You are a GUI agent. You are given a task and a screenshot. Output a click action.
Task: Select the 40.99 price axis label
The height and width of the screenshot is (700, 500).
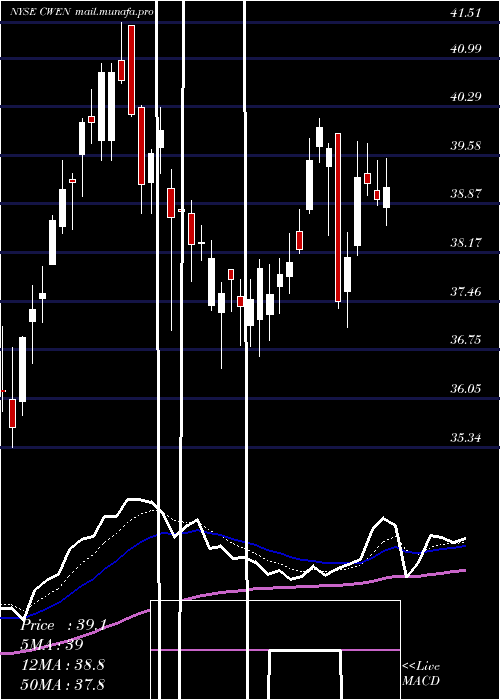466,49
